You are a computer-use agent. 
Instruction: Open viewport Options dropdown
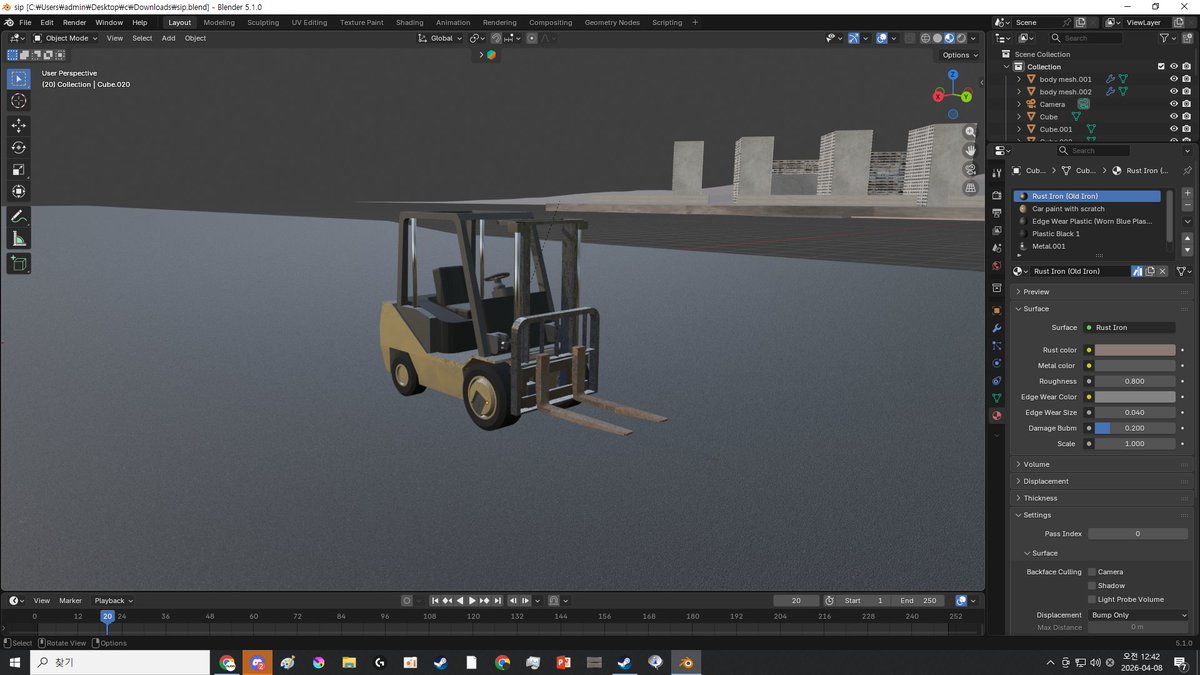click(x=959, y=55)
